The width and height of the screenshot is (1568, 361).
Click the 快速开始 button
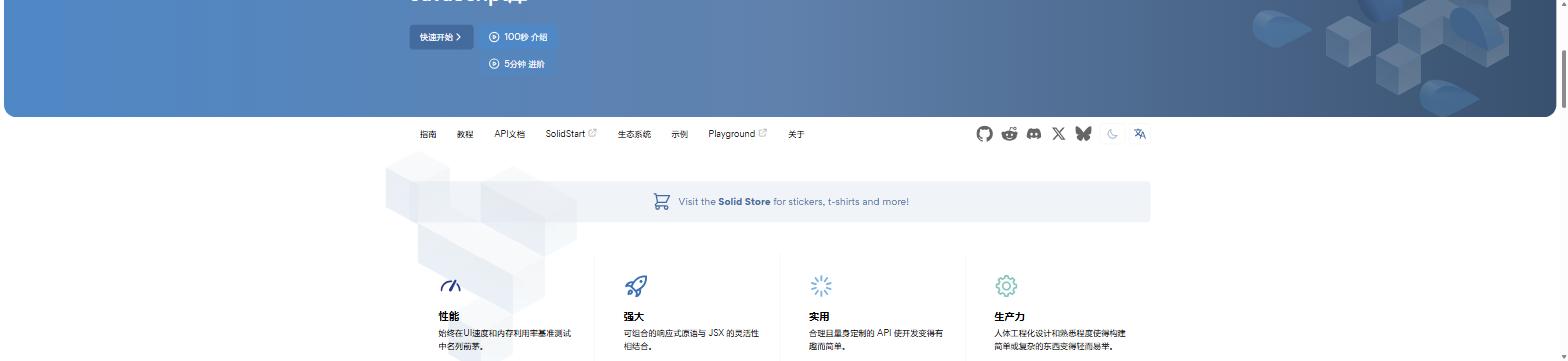point(441,37)
